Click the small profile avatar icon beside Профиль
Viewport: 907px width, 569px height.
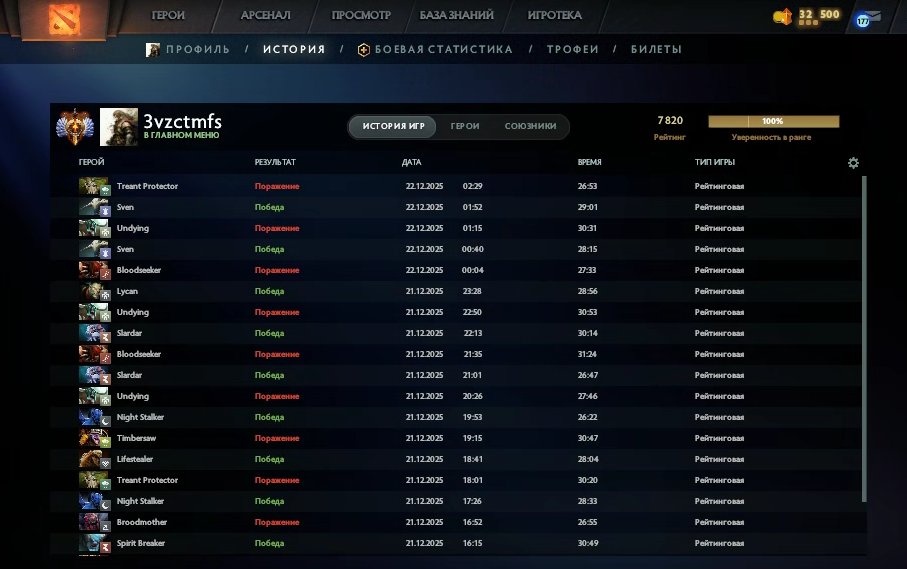[x=153, y=50]
